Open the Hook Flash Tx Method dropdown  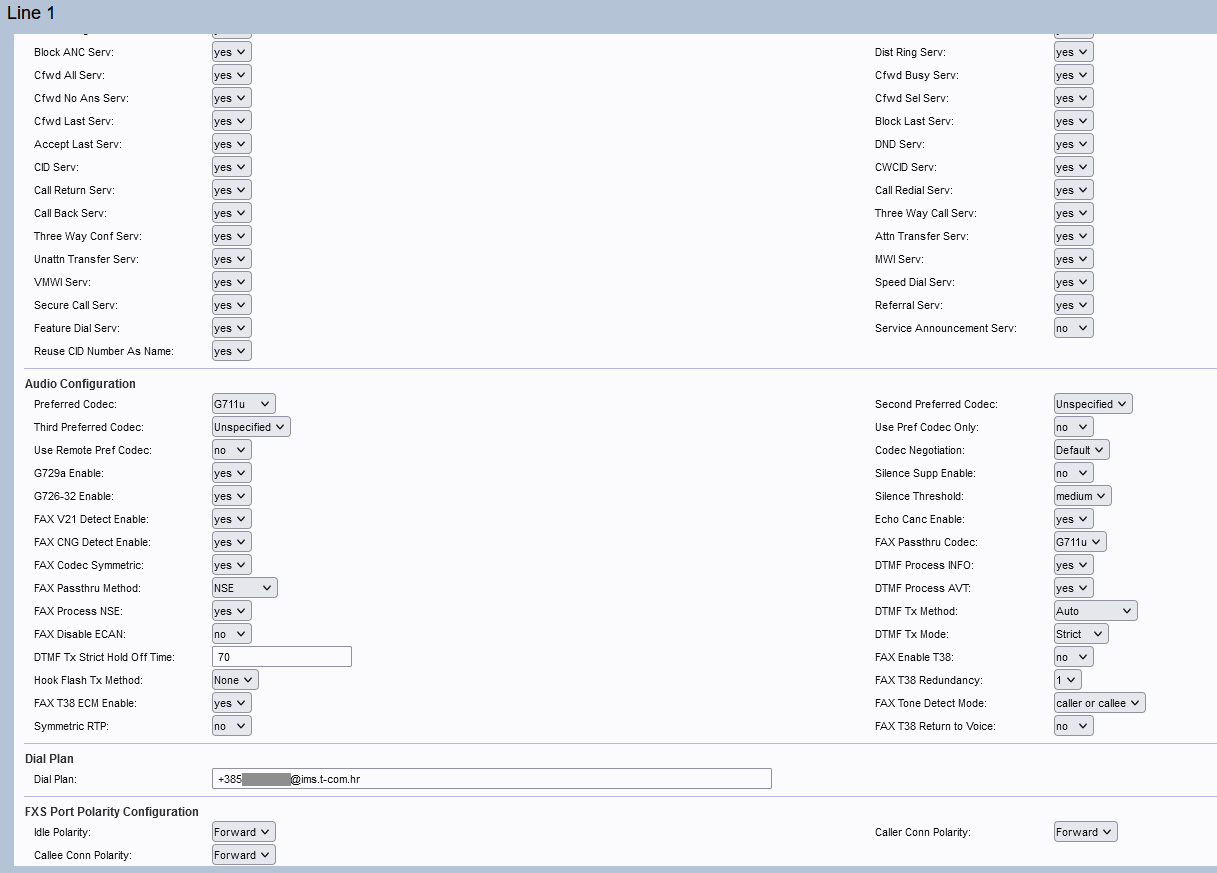point(235,680)
